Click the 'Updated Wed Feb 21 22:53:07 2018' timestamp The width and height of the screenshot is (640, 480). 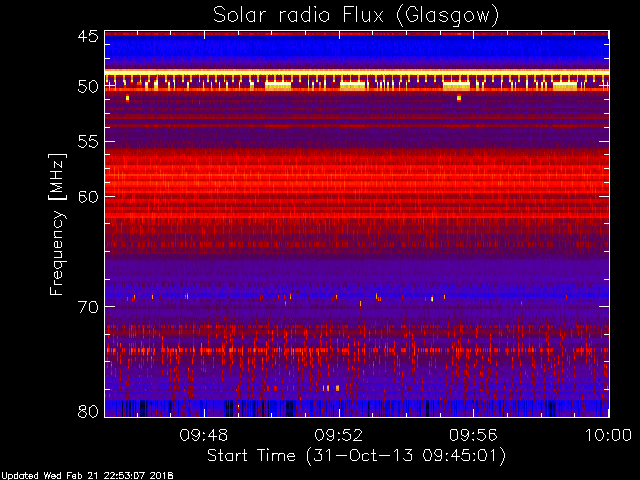click(87, 476)
